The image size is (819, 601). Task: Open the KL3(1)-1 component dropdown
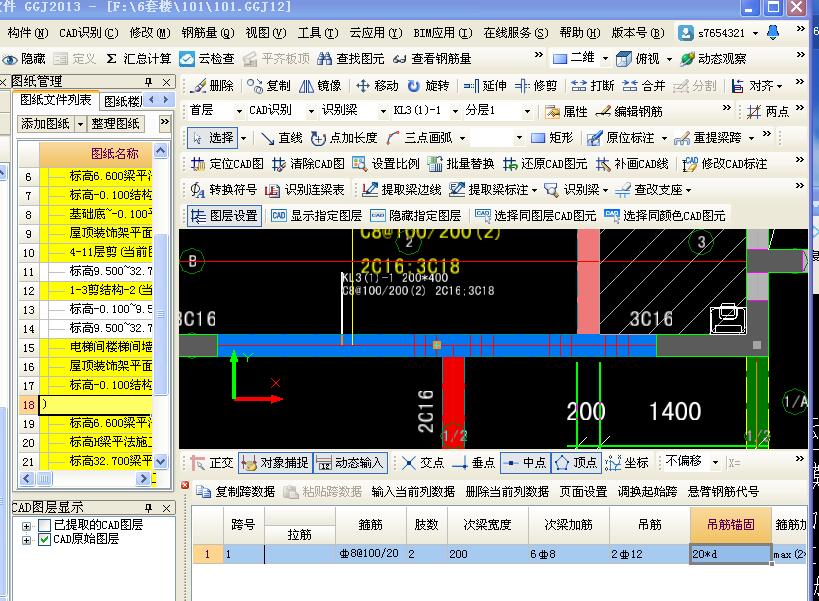tap(455, 112)
